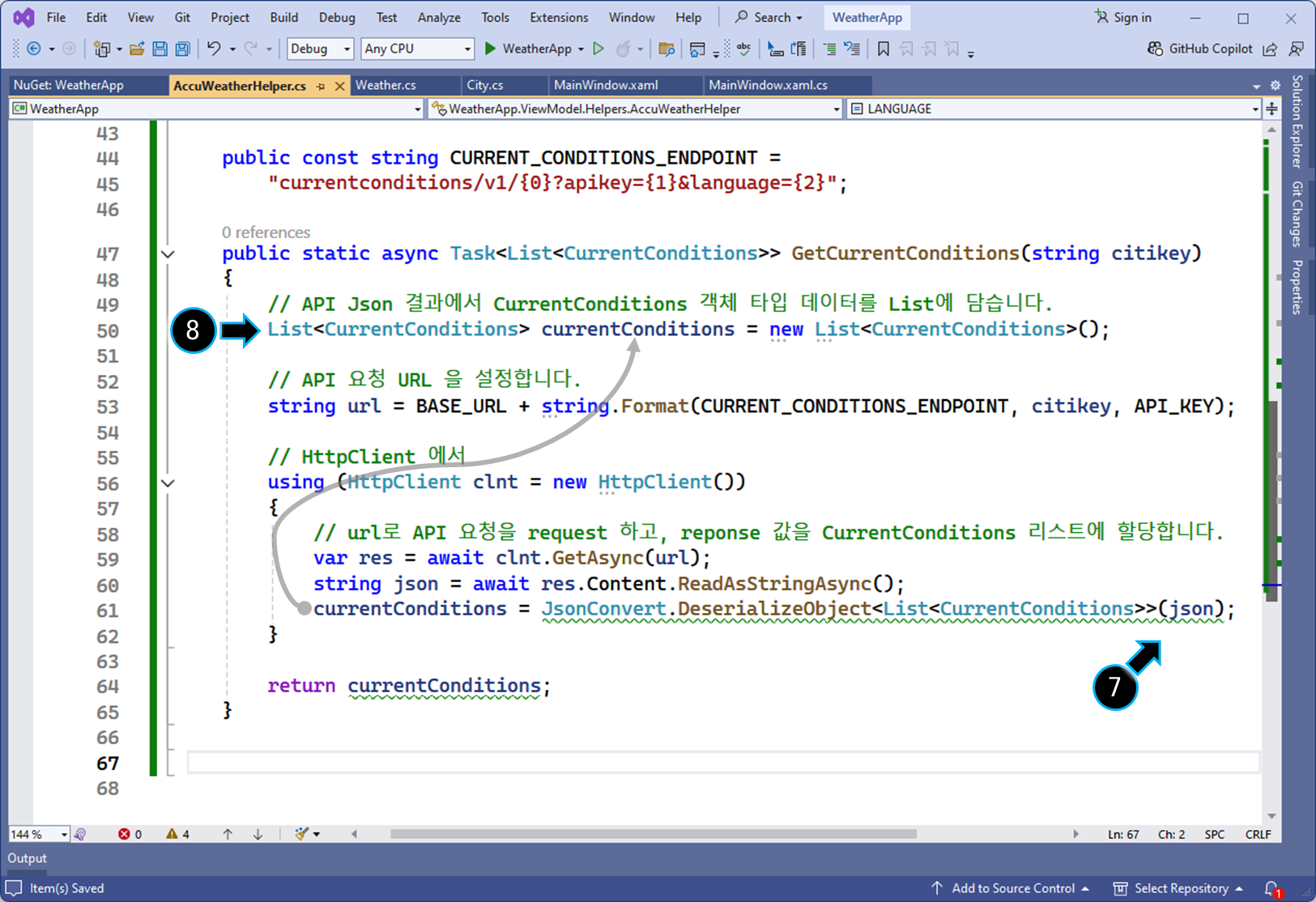Screen dimensions: 1316x902
Task: Open the WeatherApp startup target dropdown arrow
Action: tap(581, 49)
